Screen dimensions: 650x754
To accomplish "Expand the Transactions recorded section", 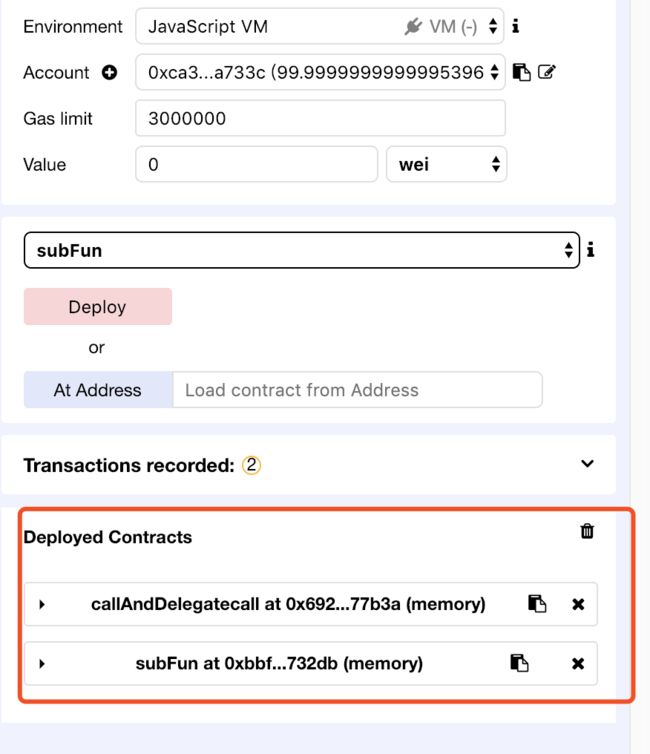I will click(x=587, y=464).
